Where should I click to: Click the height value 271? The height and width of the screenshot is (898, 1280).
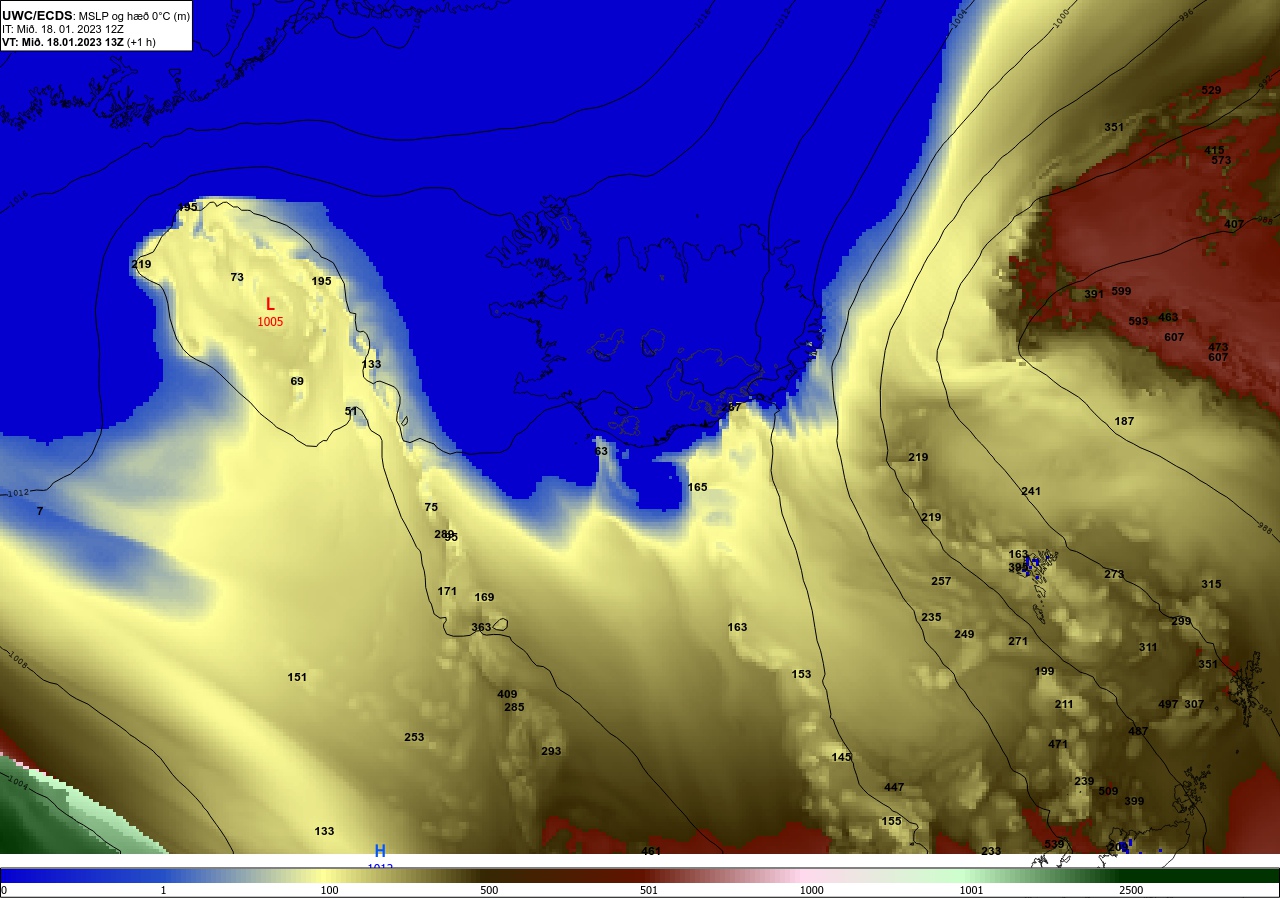tap(1018, 642)
